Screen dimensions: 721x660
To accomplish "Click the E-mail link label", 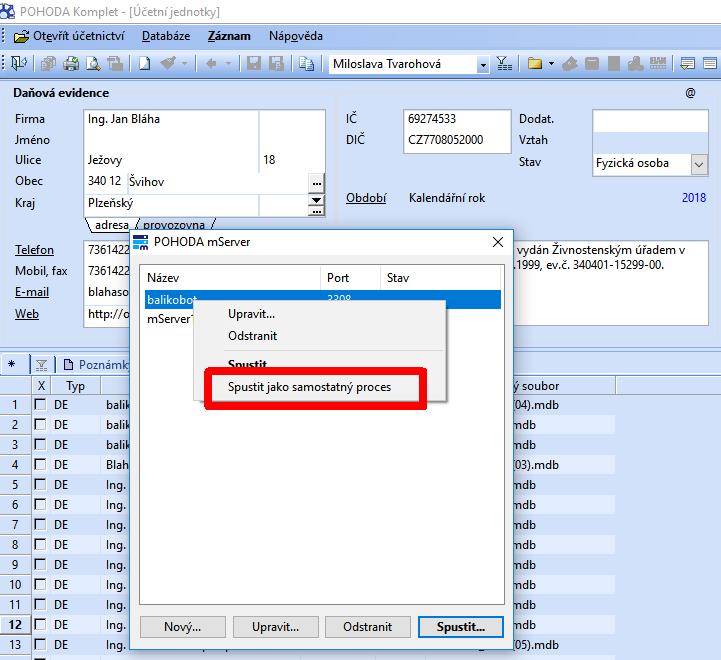I will (x=32, y=292).
